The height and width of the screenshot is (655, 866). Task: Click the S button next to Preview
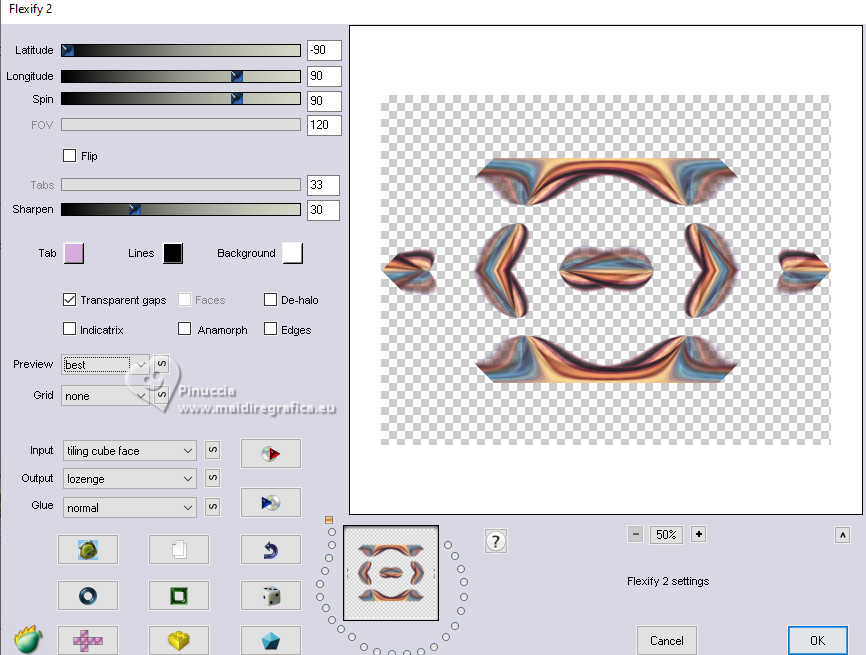(161, 364)
